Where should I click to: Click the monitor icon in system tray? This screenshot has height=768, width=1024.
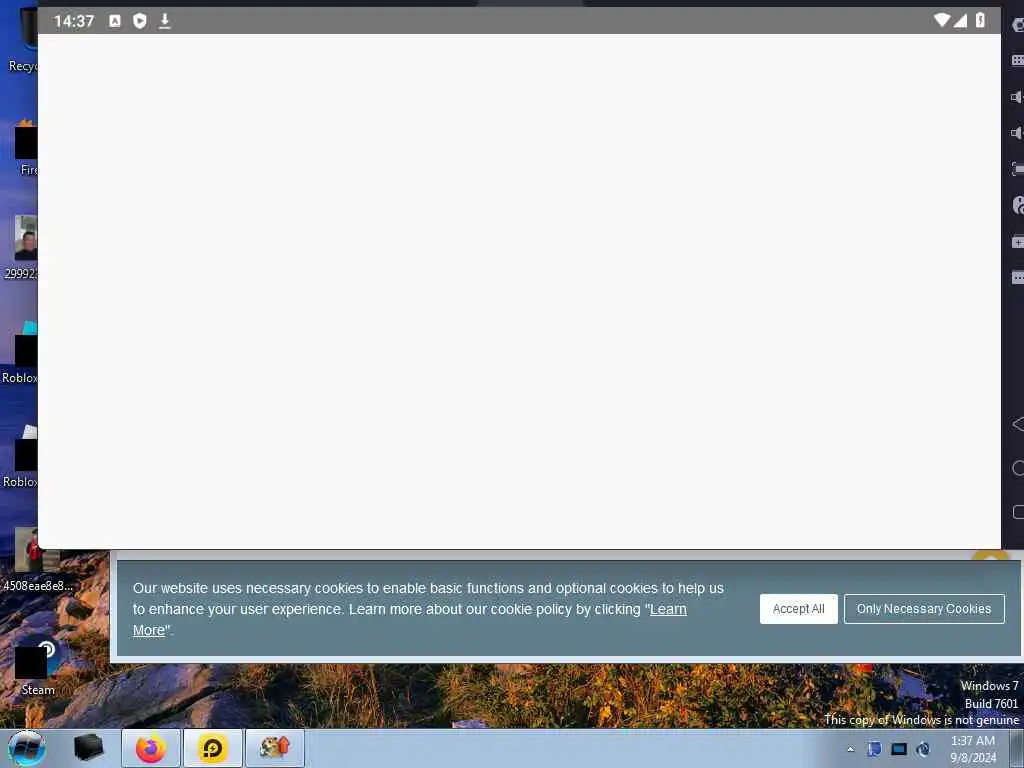[899, 749]
